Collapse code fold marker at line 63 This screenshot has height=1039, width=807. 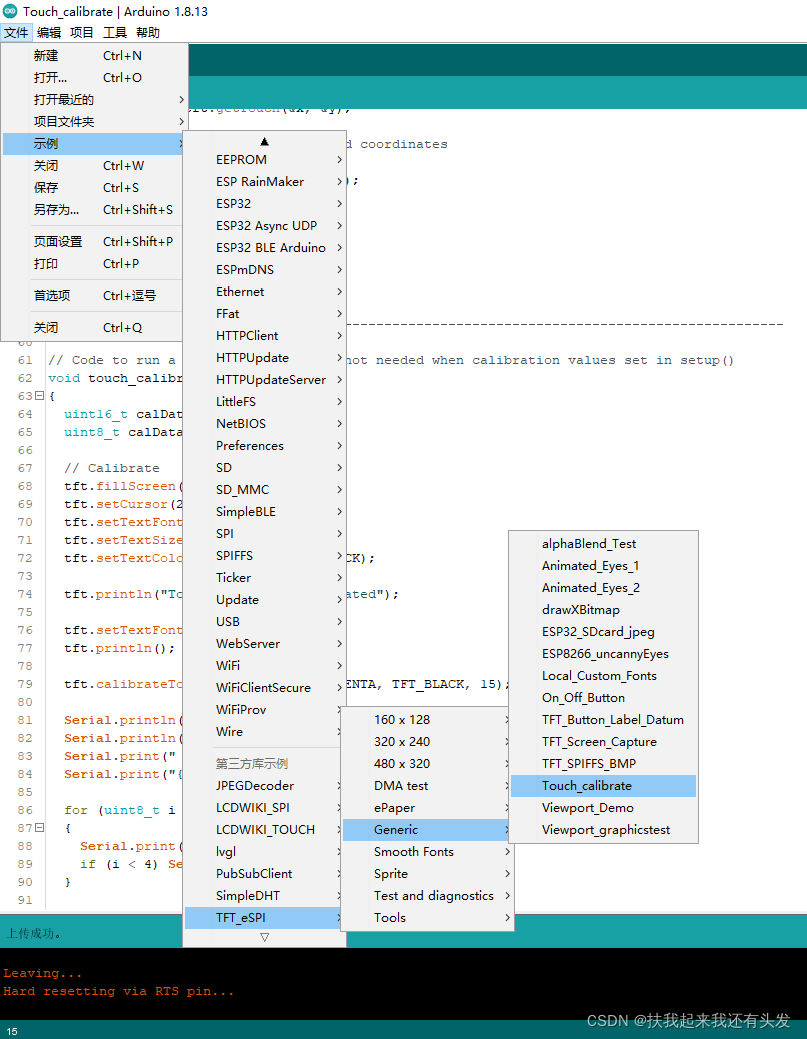tap(39, 396)
